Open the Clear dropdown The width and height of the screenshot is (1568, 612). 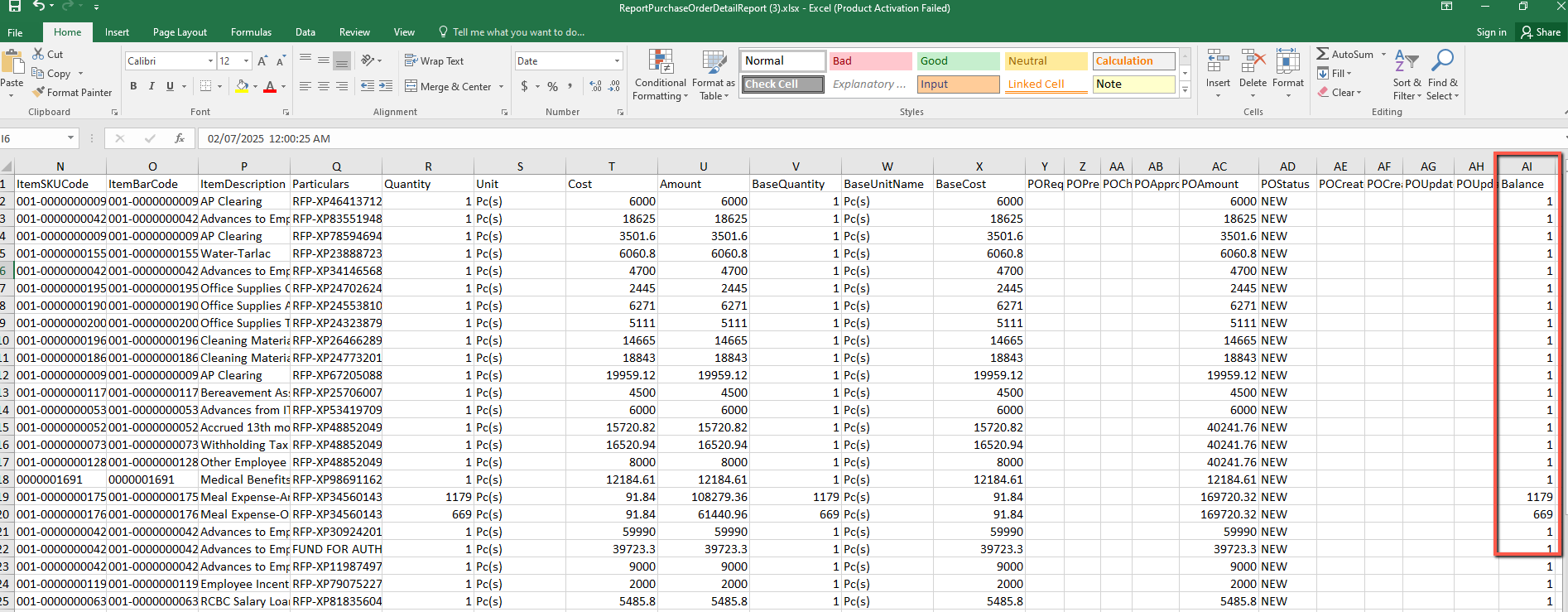tap(1339, 92)
